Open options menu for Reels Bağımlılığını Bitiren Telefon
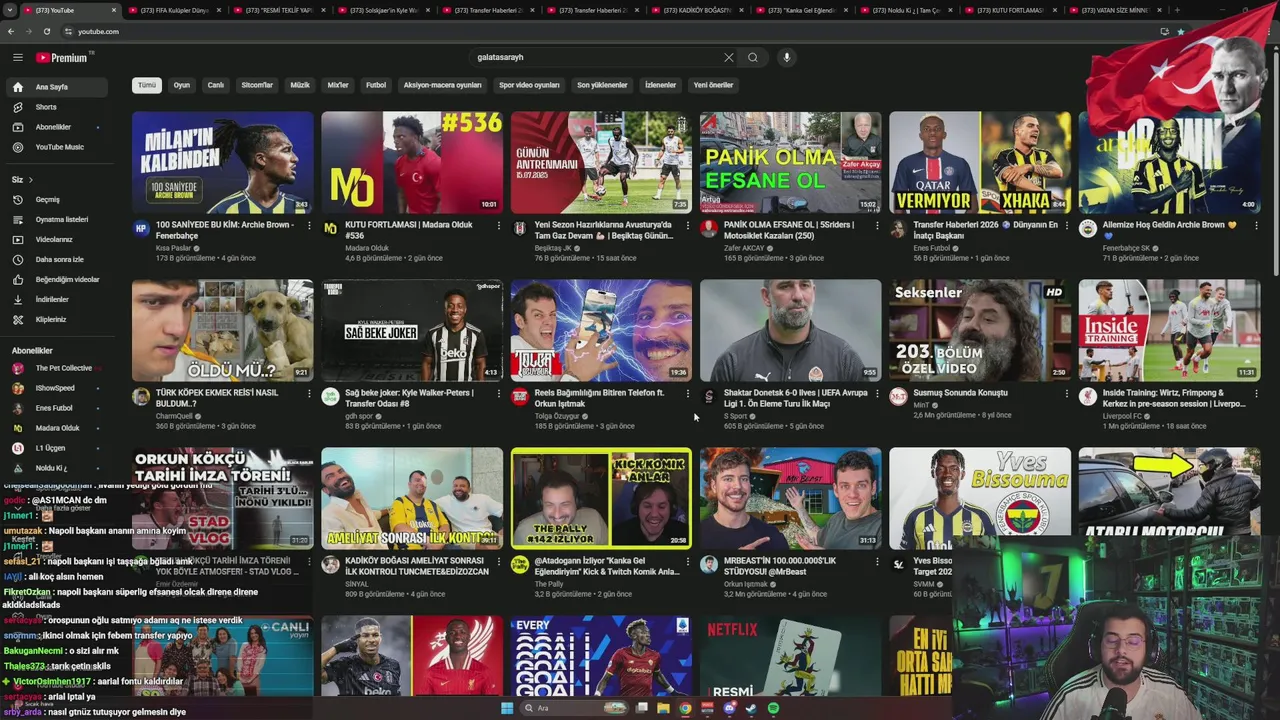Image resolution: width=1280 pixels, height=720 pixels. click(687, 394)
